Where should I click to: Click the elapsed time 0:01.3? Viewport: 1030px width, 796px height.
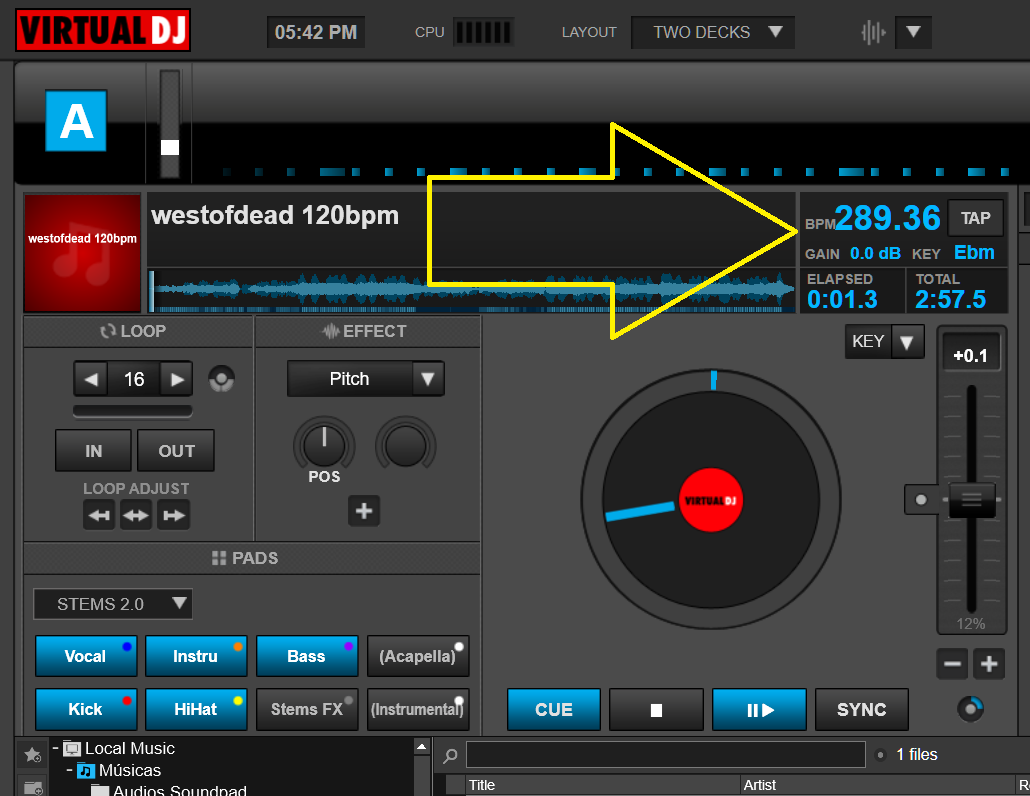pyautogui.click(x=842, y=299)
